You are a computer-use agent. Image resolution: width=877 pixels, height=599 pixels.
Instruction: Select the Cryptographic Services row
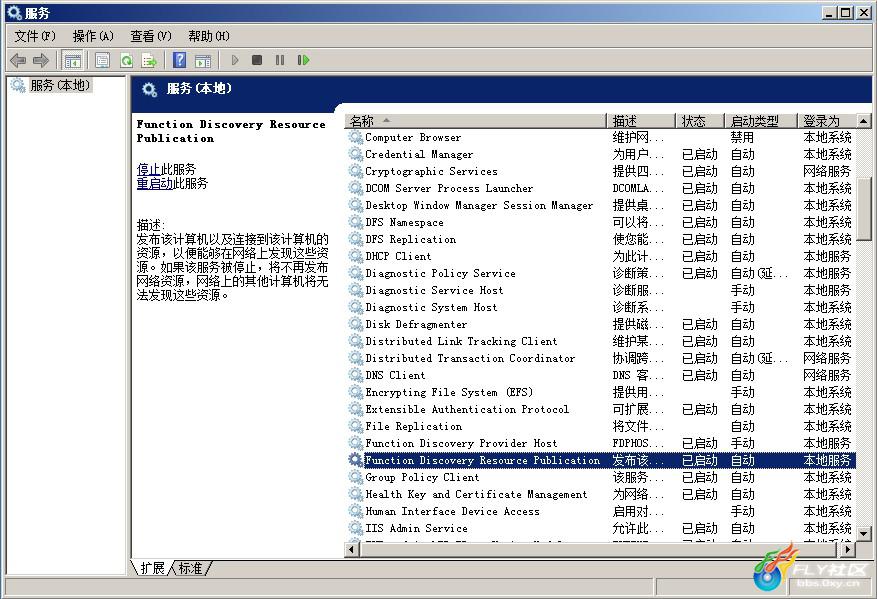[600, 171]
